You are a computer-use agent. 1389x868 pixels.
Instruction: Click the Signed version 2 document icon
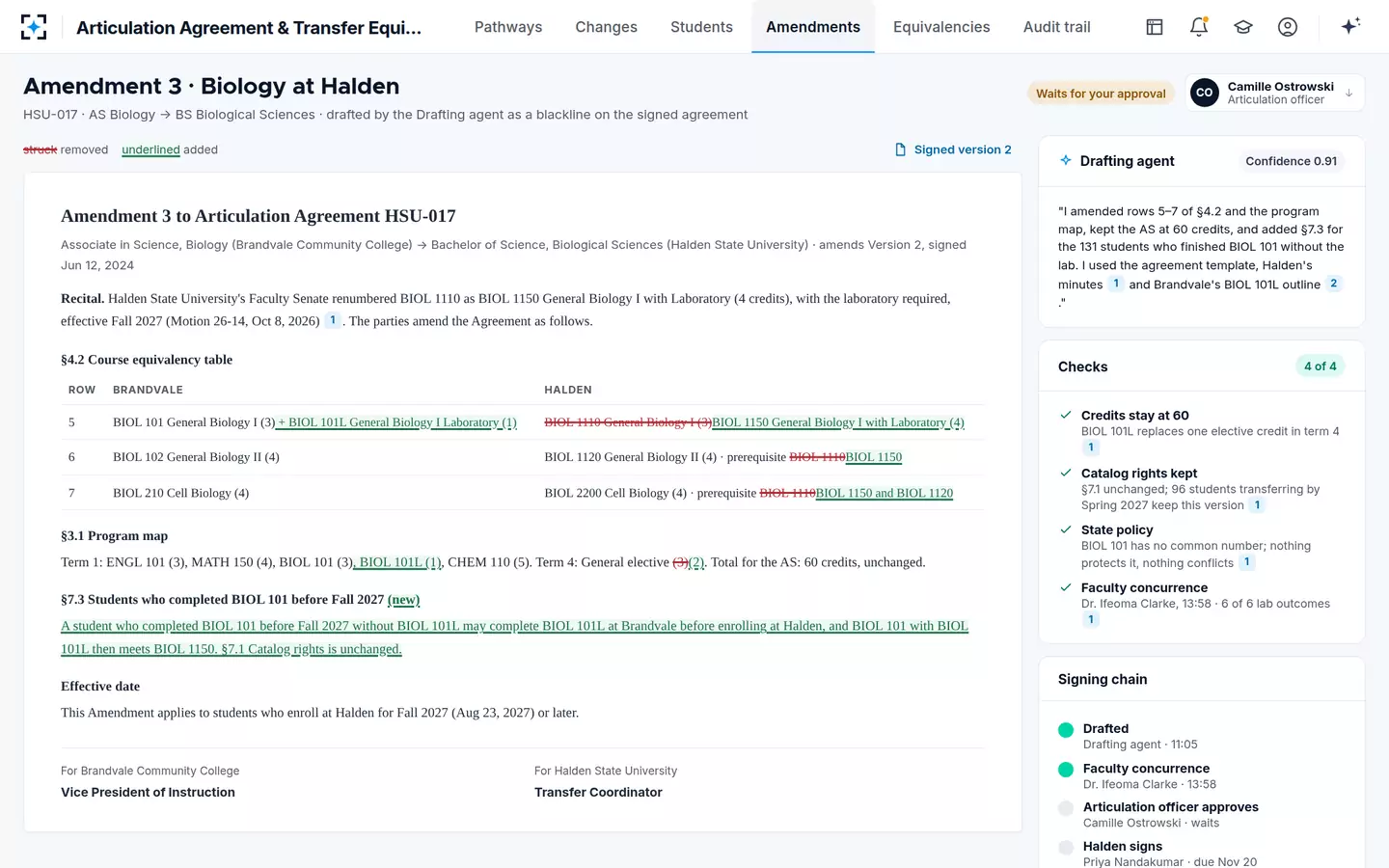click(901, 149)
